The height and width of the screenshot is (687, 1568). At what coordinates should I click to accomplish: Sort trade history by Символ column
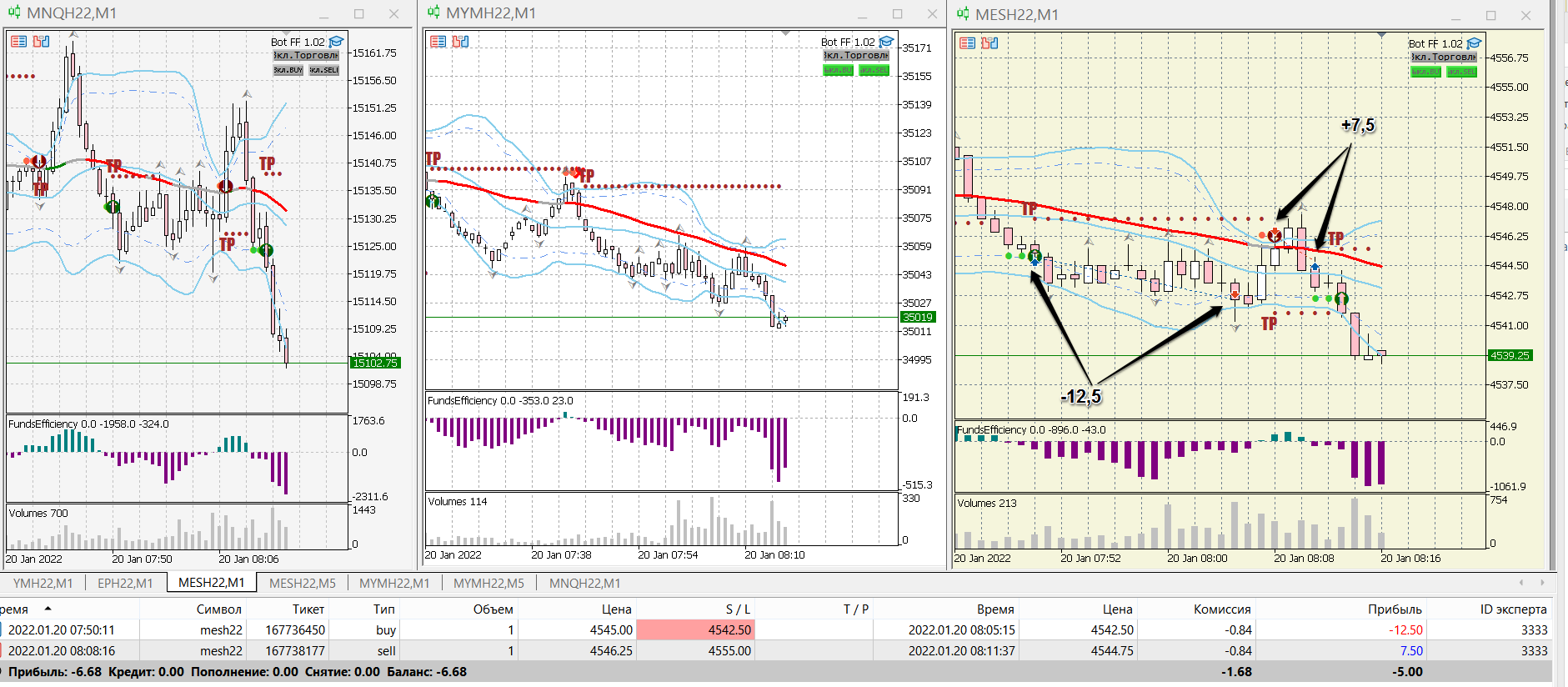pos(218,609)
